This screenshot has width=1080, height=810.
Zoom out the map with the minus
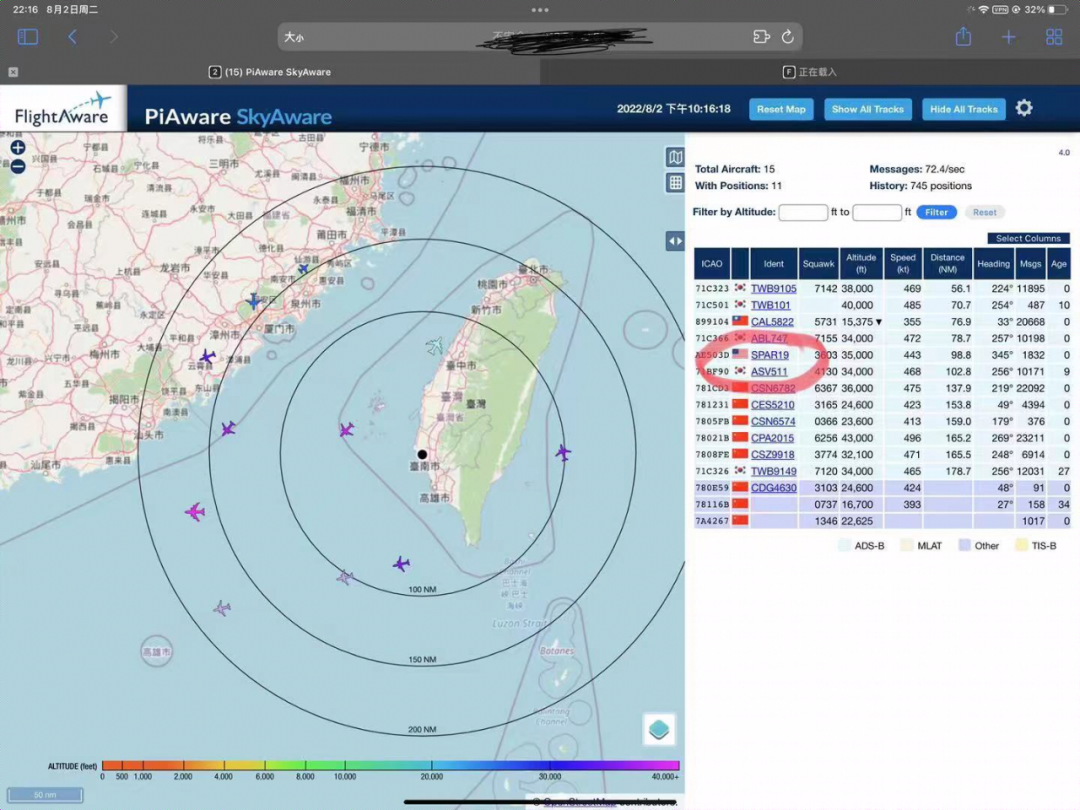tap(18, 167)
